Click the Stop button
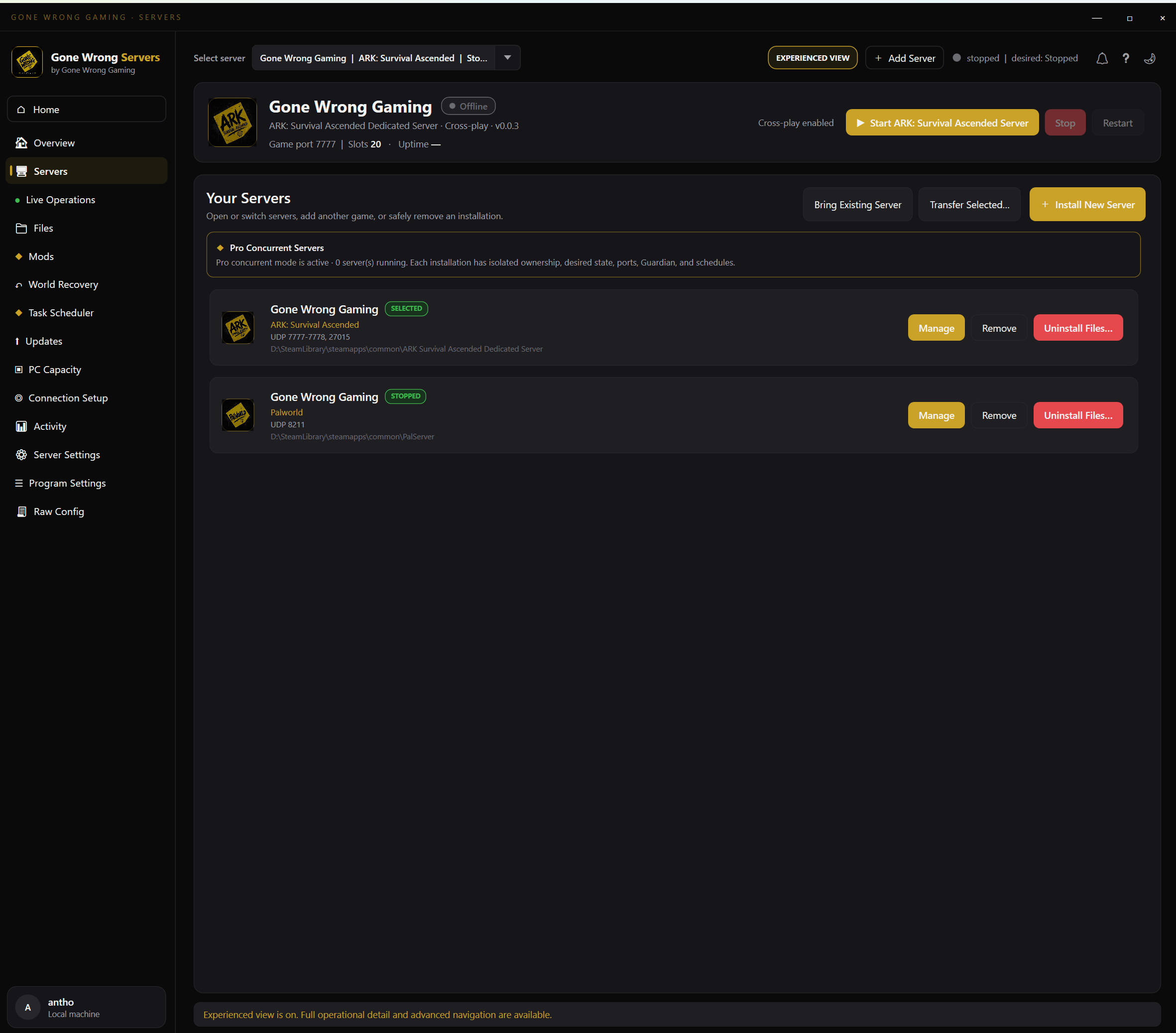Viewport: 1176px width, 1033px height. (1064, 123)
